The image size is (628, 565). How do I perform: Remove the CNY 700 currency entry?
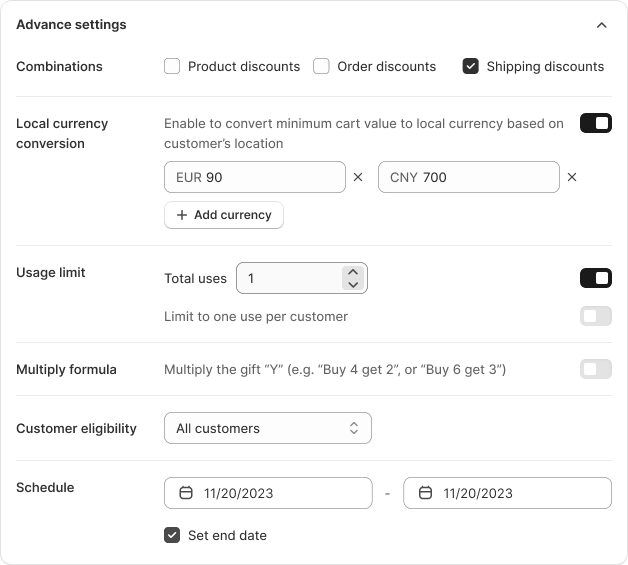pyautogui.click(x=572, y=178)
